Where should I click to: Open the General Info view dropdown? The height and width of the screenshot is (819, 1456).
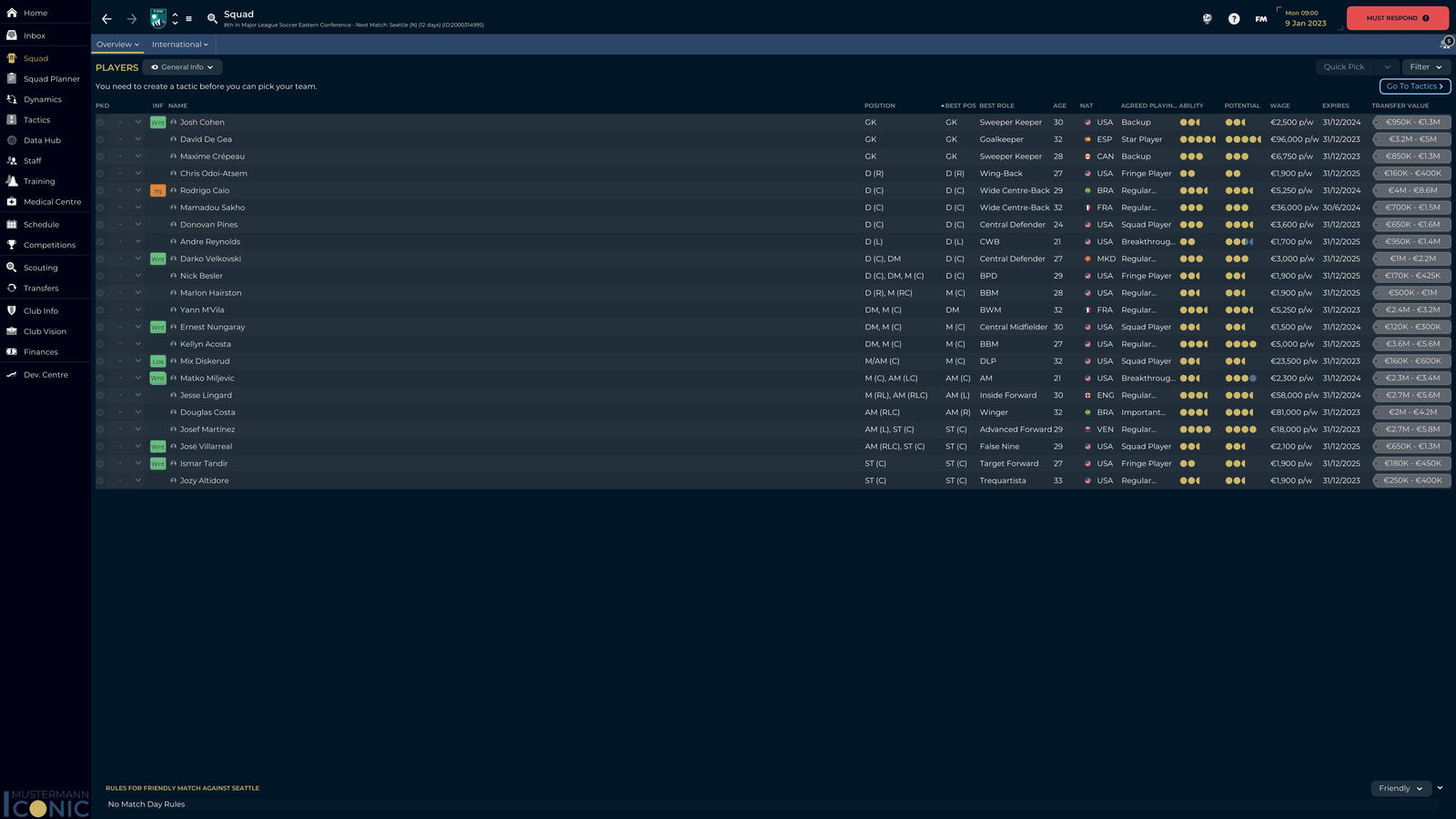click(x=182, y=67)
